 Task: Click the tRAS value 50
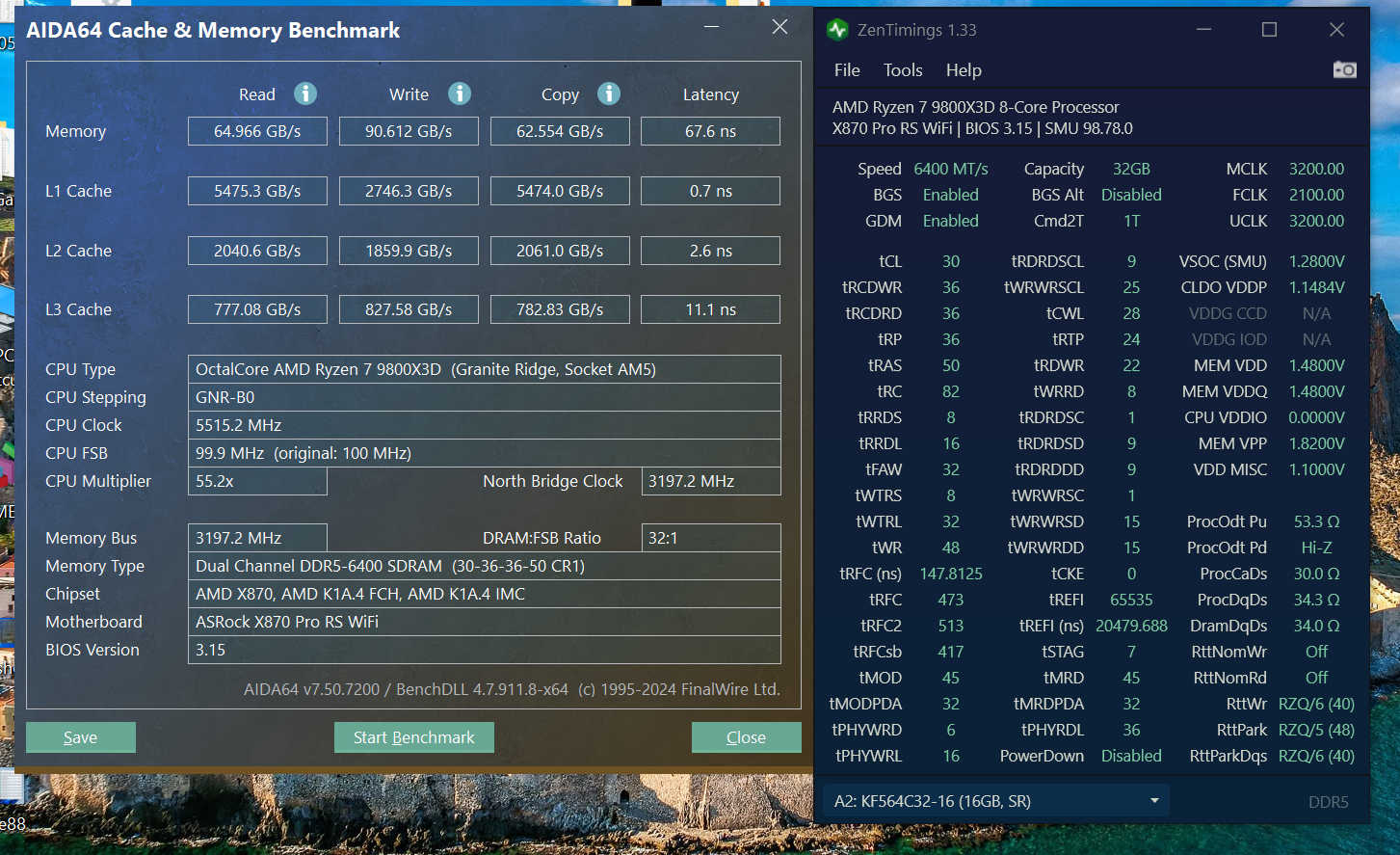click(951, 365)
